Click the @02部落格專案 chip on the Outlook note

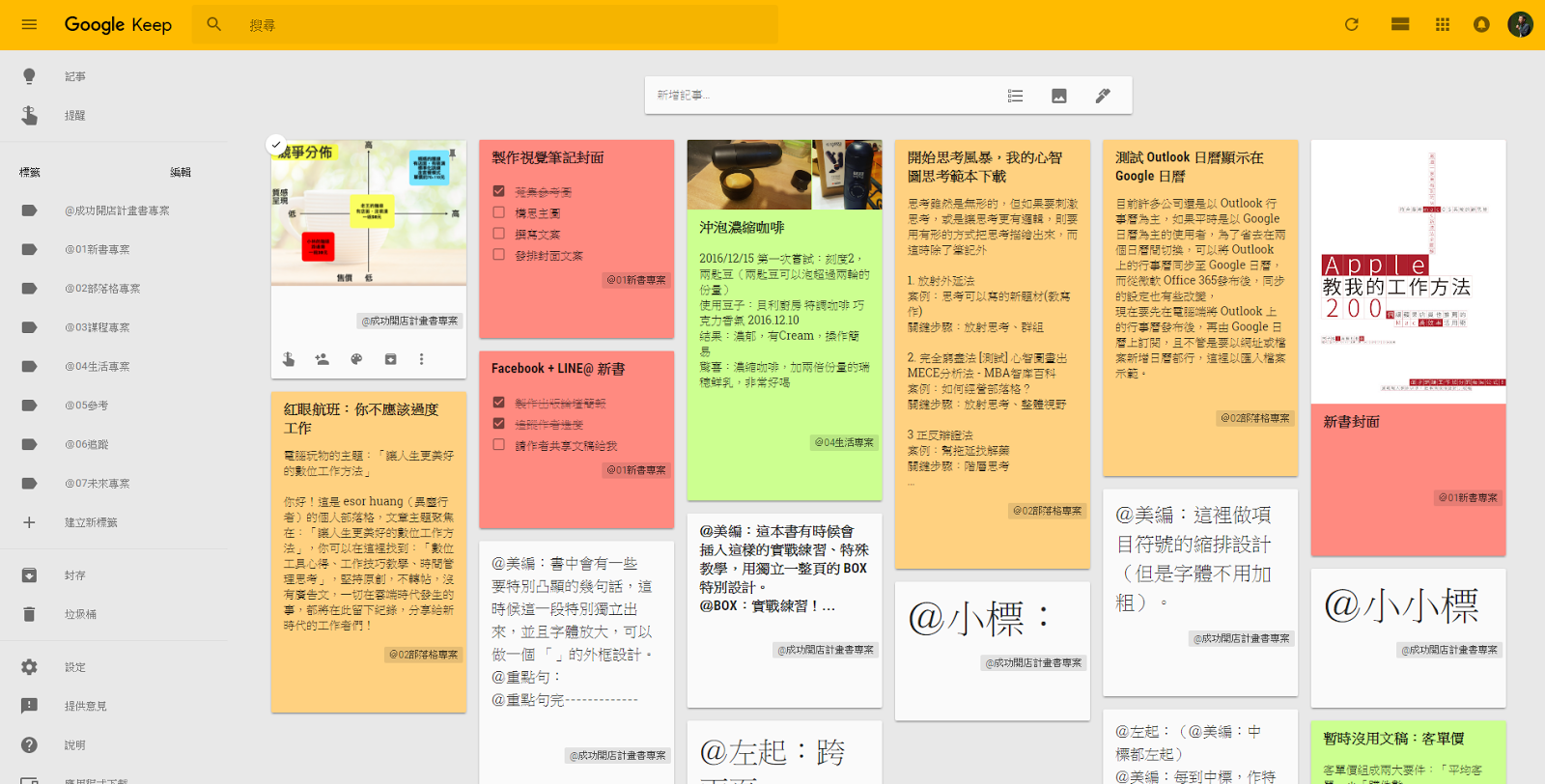(1255, 418)
